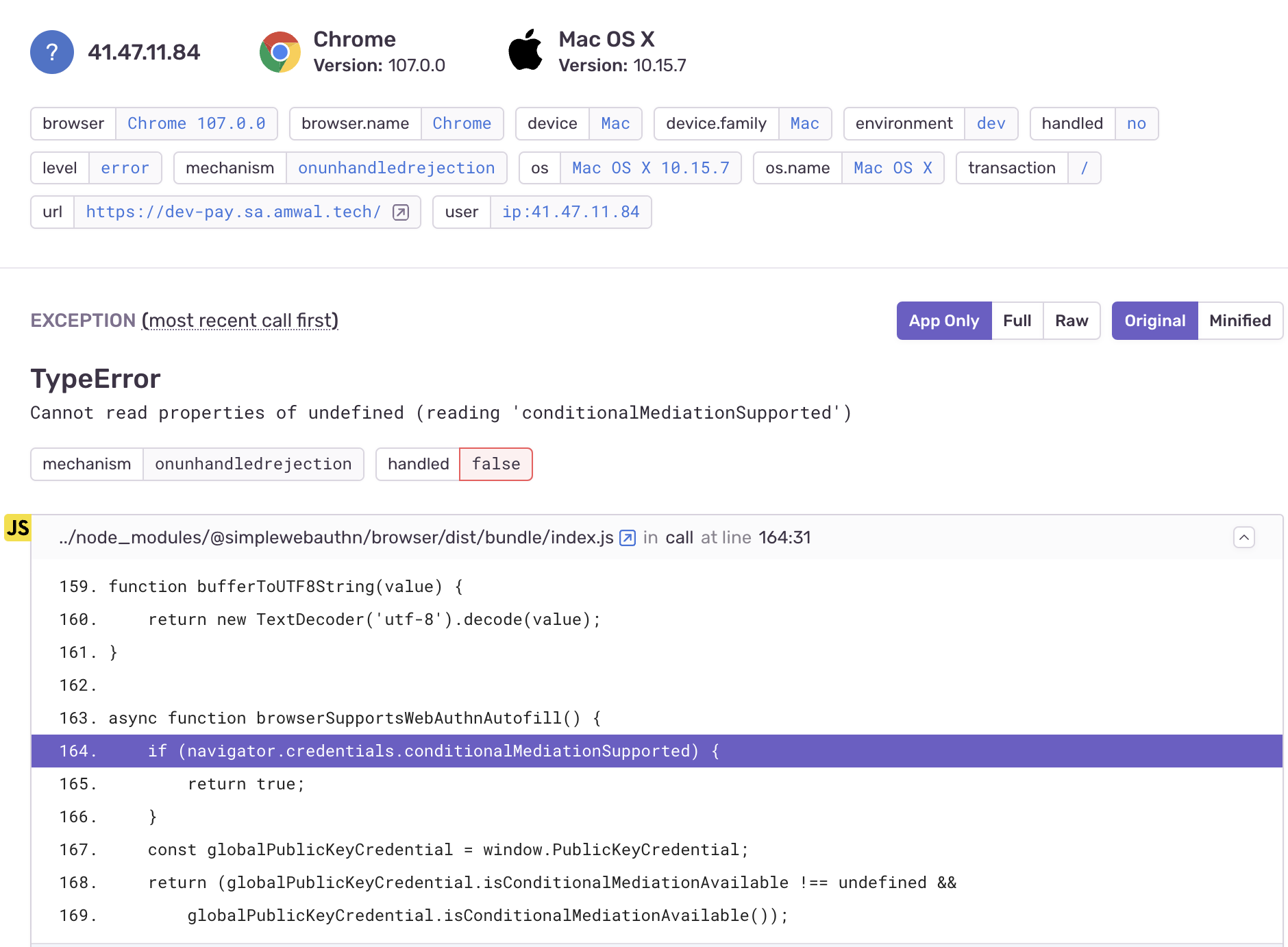Switch stack trace to Full view
1288x947 pixels.
[1017, 320]
